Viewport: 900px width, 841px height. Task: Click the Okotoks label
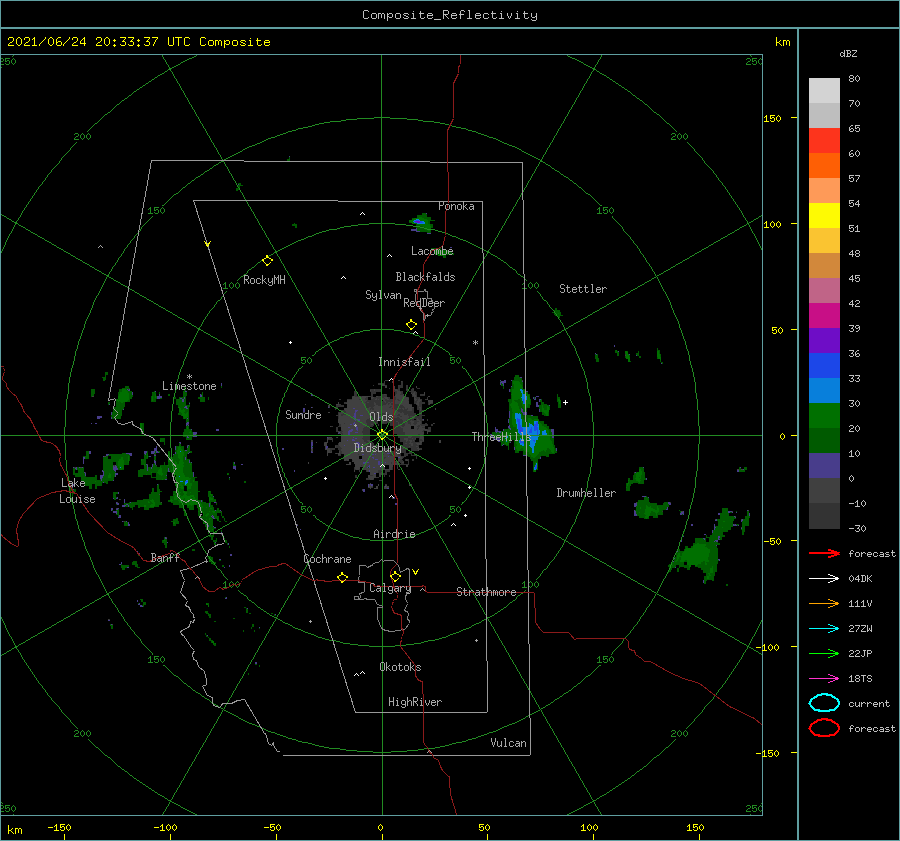(400, 667)
